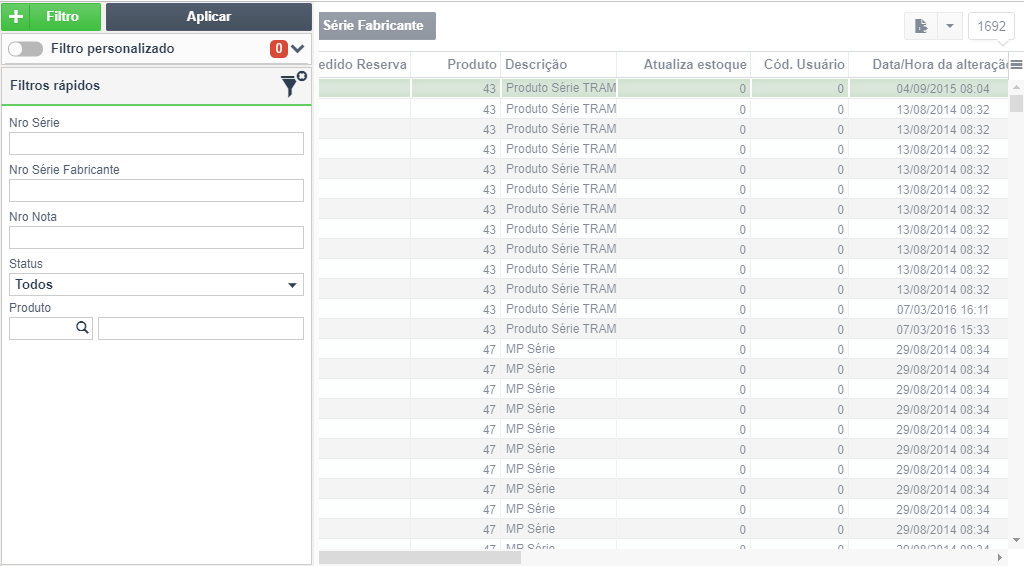Select the row dated 07/03/2016 15:33
This screenshot has width=1024, height=566.
tap(664, 329)
